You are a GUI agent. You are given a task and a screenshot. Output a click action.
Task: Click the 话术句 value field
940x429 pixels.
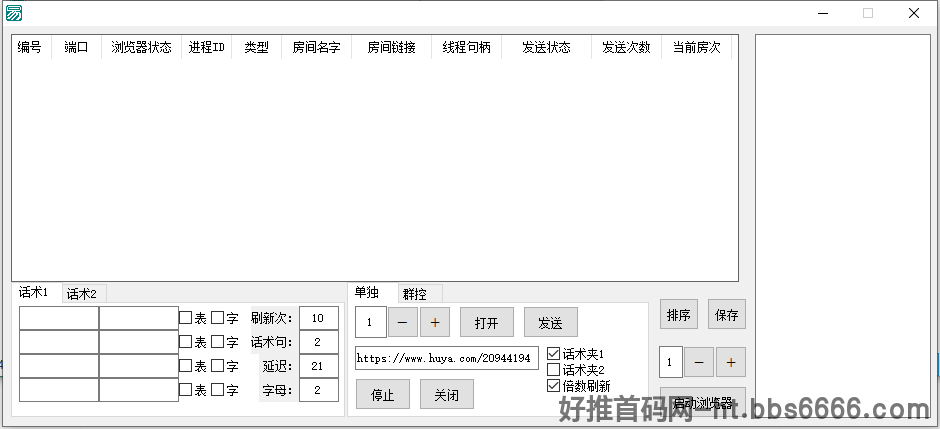[x=318, y=342]
